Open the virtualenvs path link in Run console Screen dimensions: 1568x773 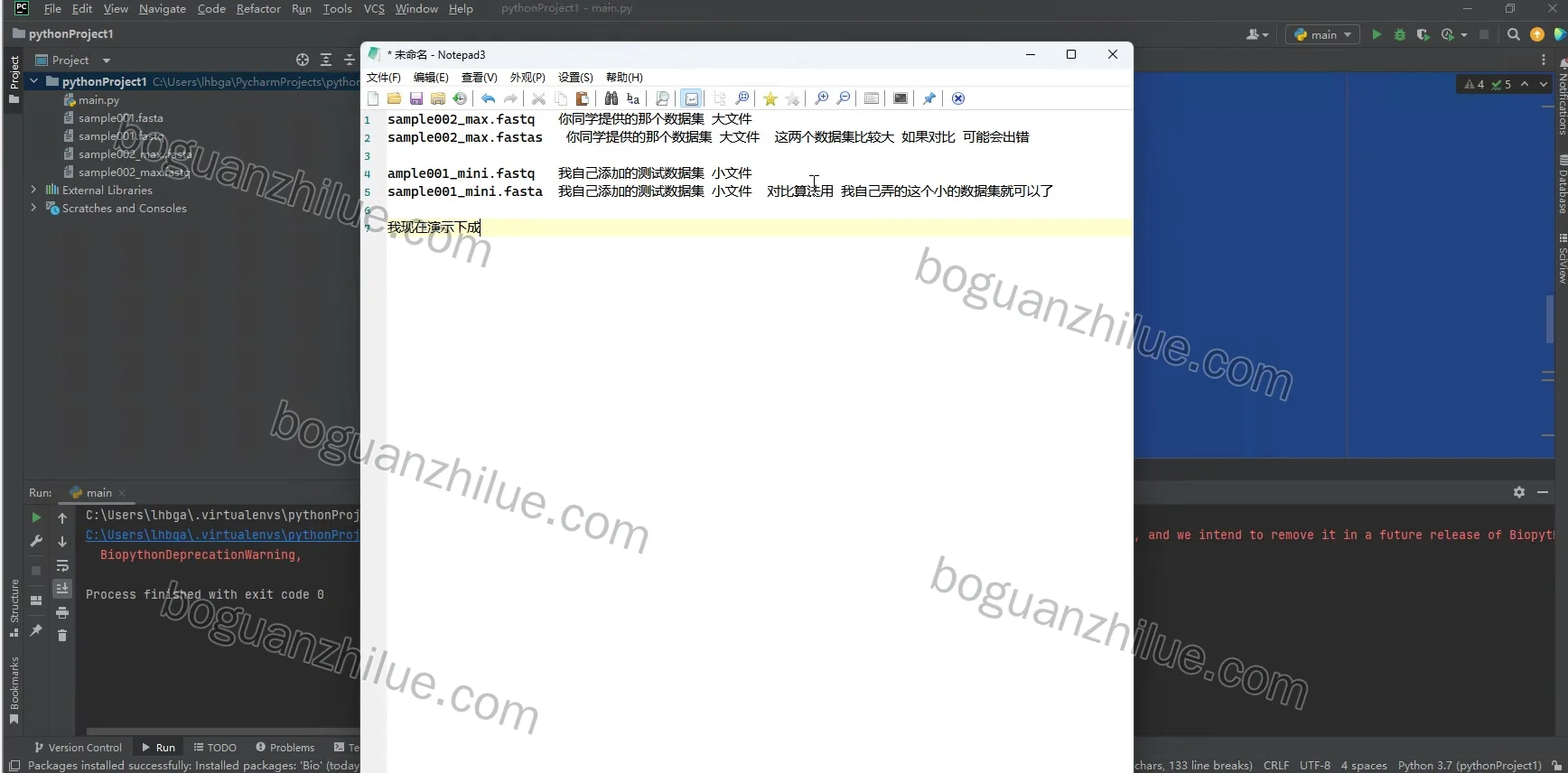tap(222, 535)
